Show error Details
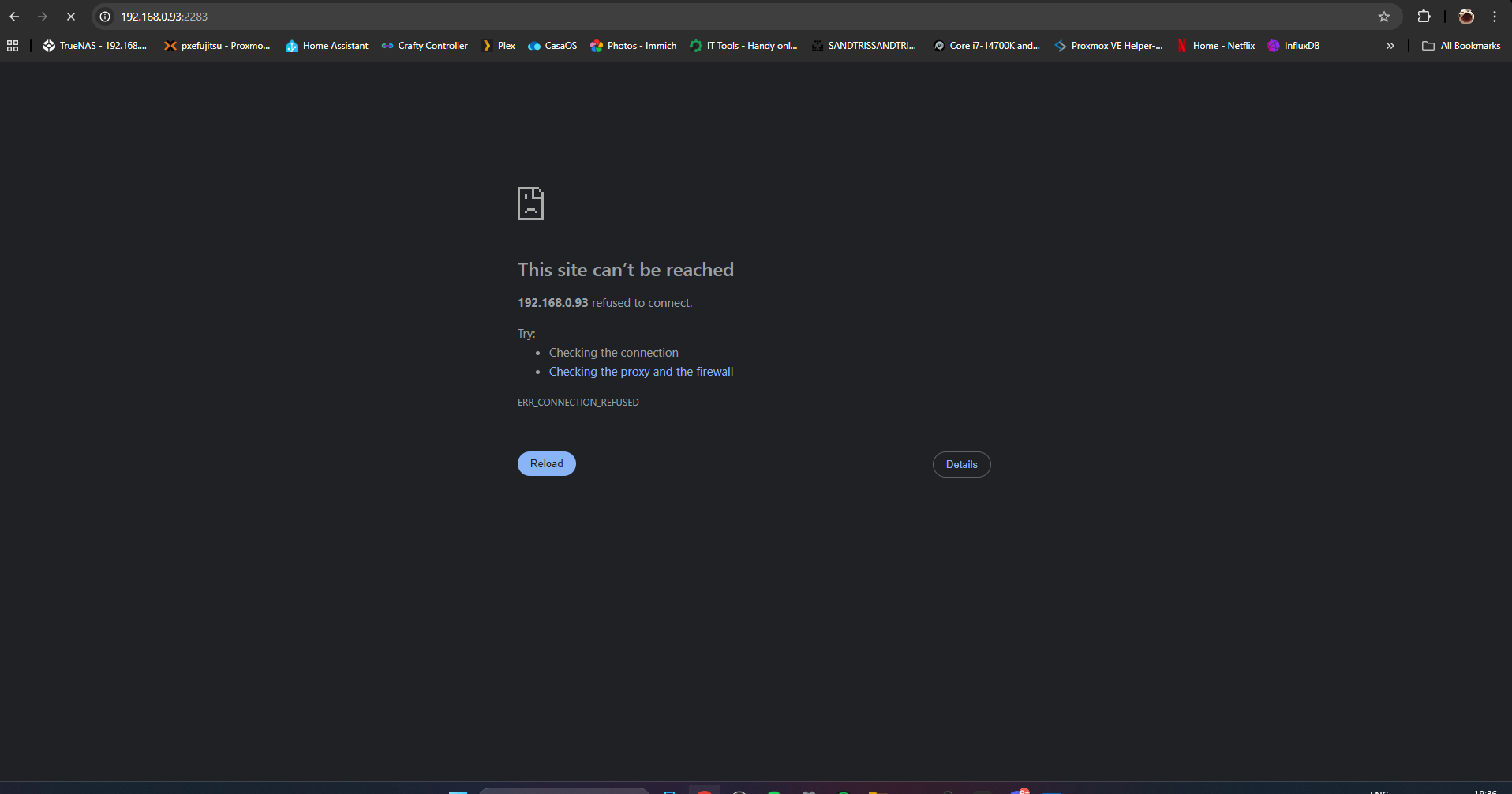This screenshot has width=1512, height=794. click(962, 465)
